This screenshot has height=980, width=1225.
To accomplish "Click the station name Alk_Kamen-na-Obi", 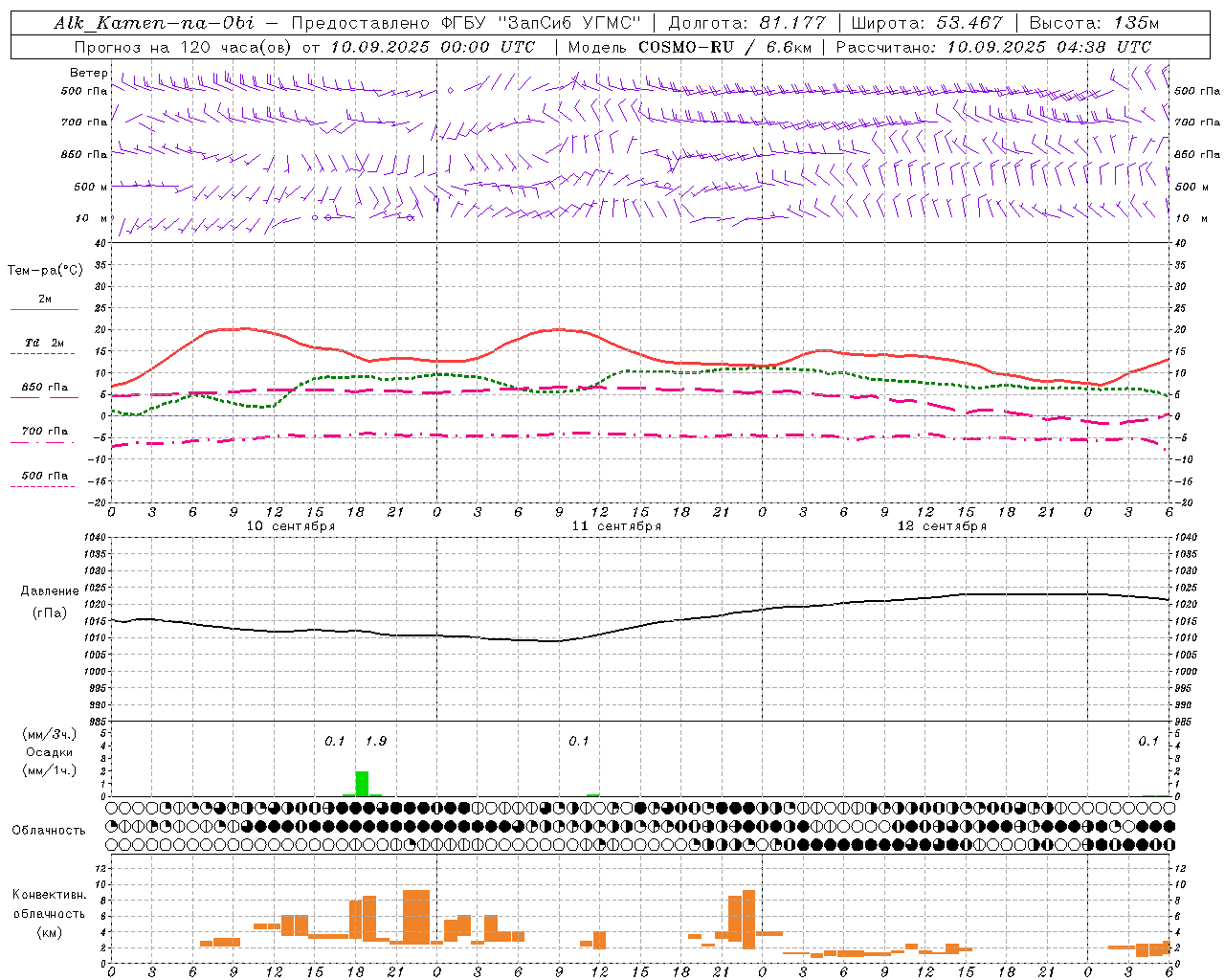I will pos(154,23).
